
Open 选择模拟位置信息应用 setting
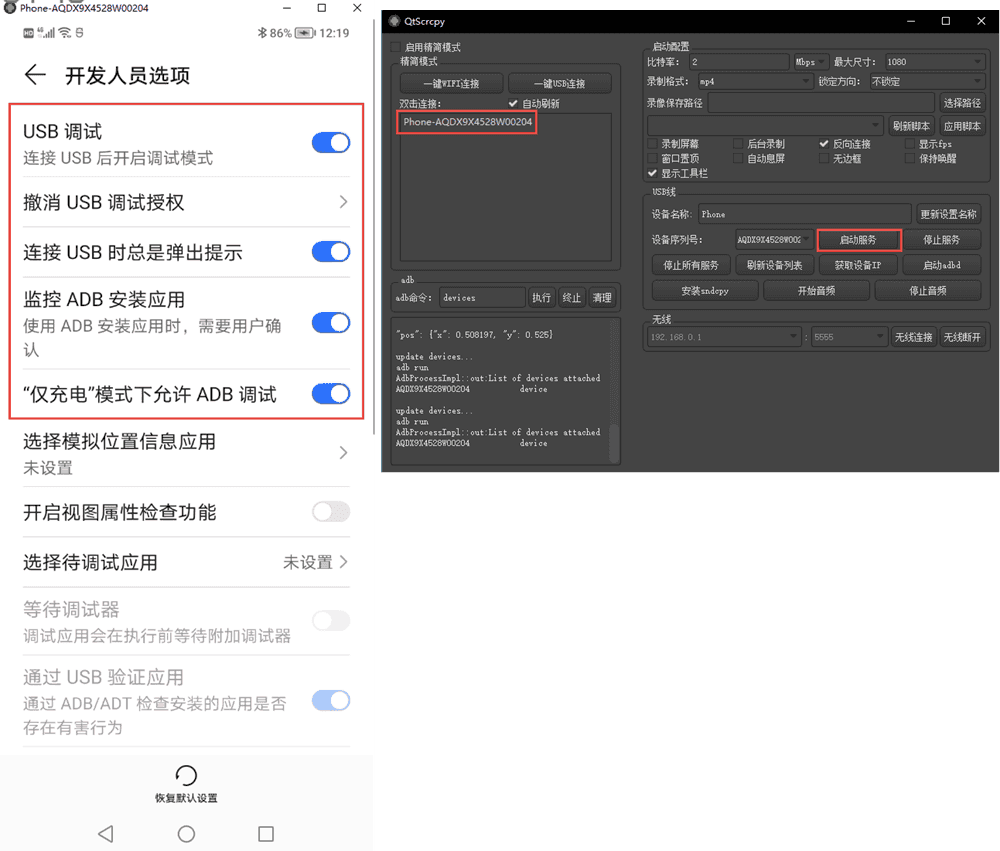(x=186, y=453)
